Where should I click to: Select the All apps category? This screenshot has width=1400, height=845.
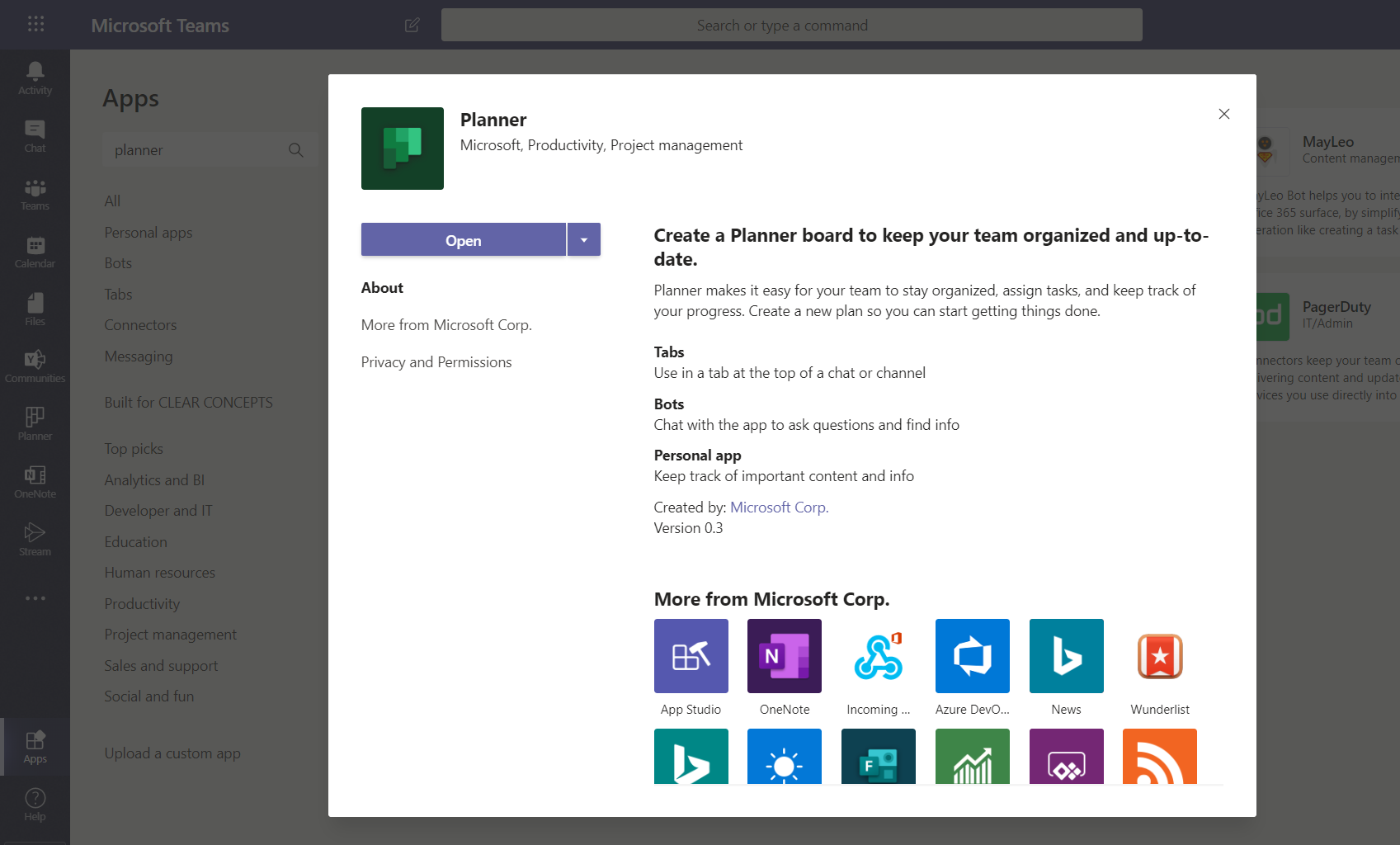pyautogui.click(x=112, y=201)
